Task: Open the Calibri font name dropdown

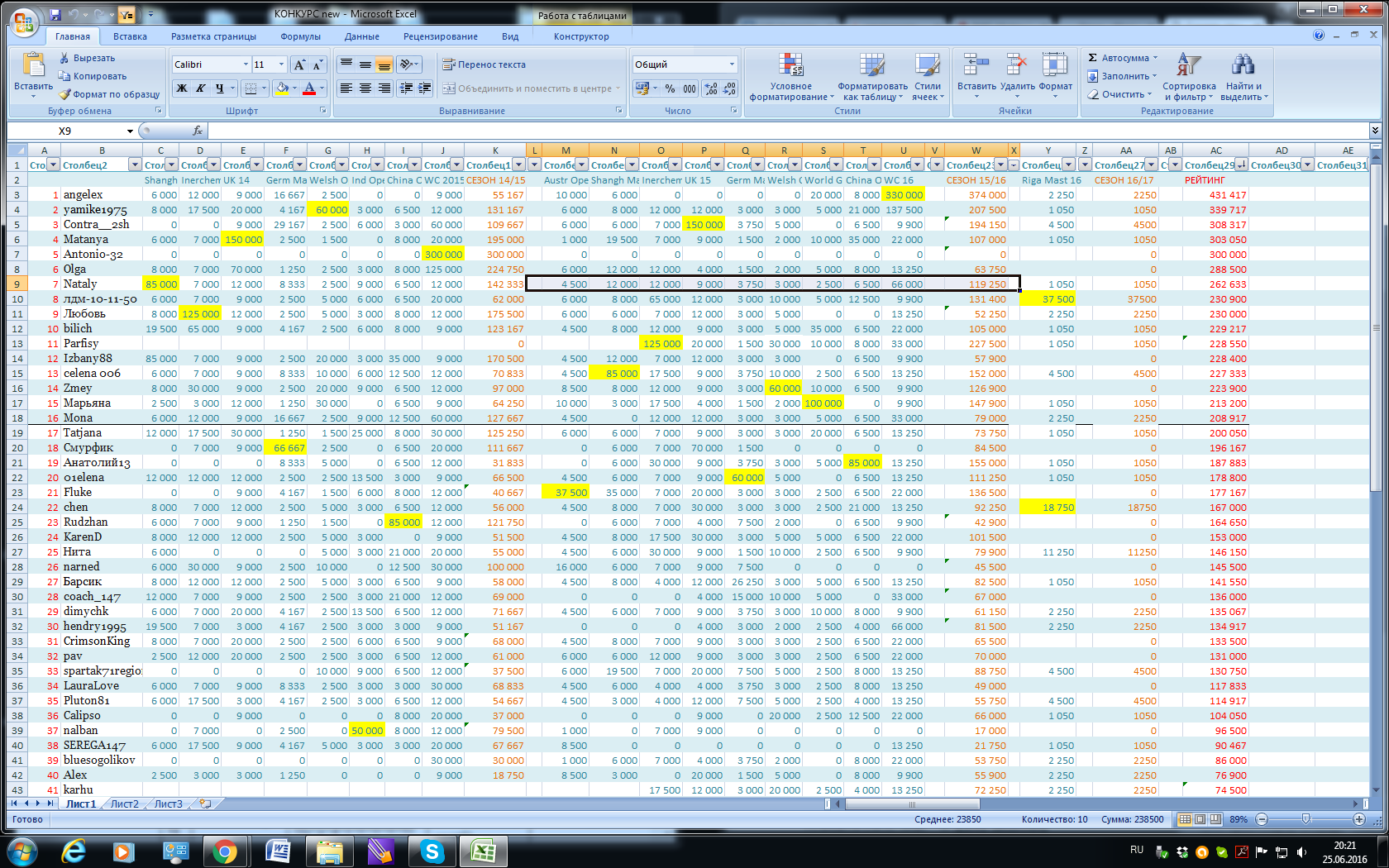Action: (246, 64)
